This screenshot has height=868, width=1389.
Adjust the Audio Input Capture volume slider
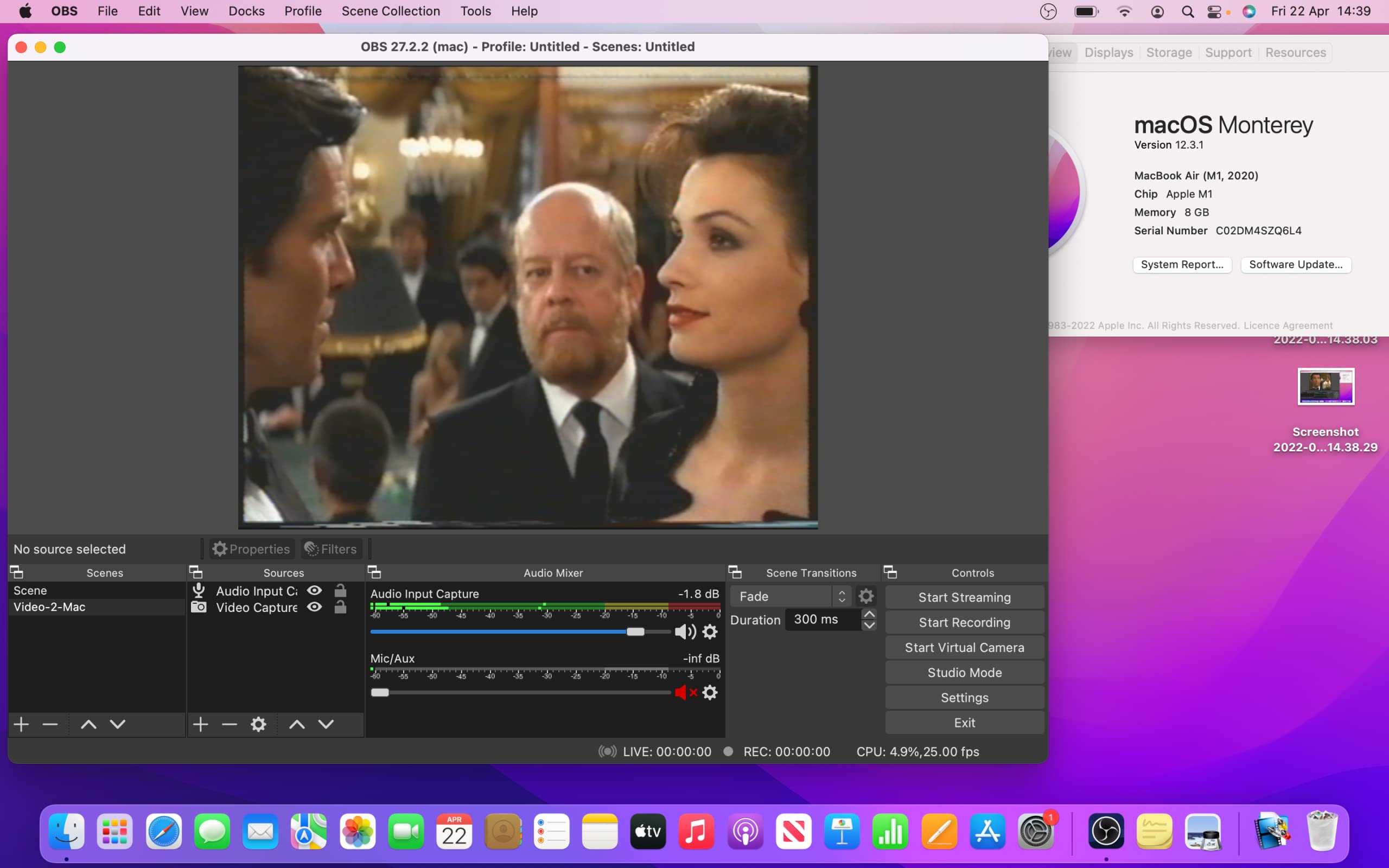point(635,631)
